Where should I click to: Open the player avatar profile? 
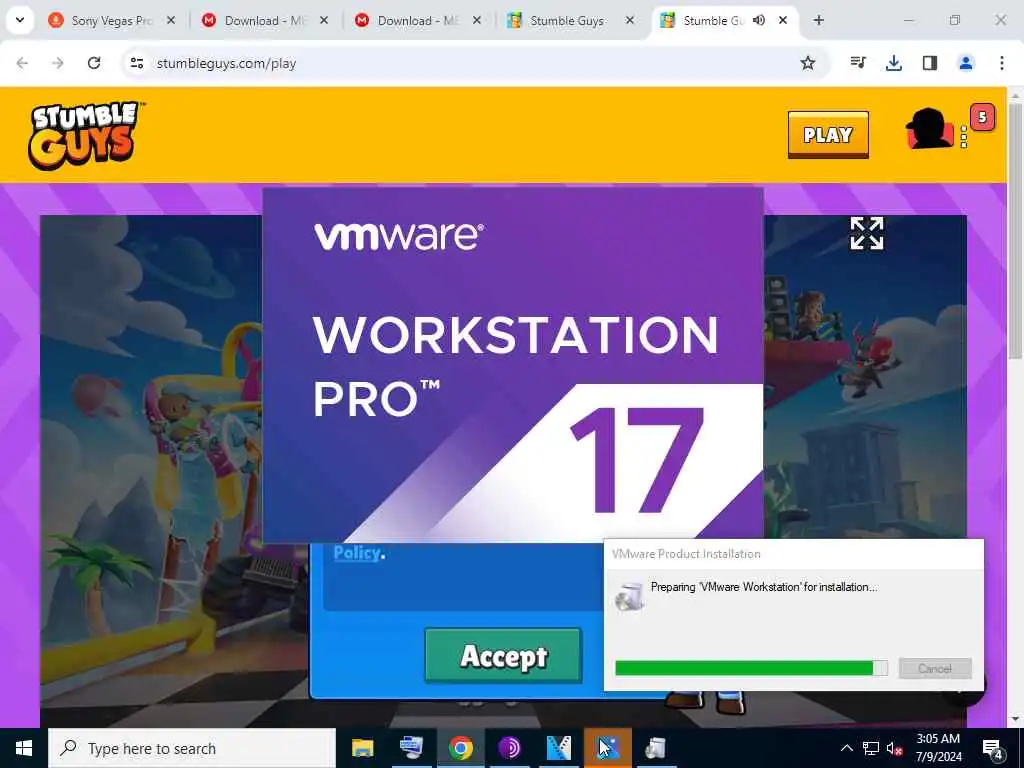pos(929,129)
